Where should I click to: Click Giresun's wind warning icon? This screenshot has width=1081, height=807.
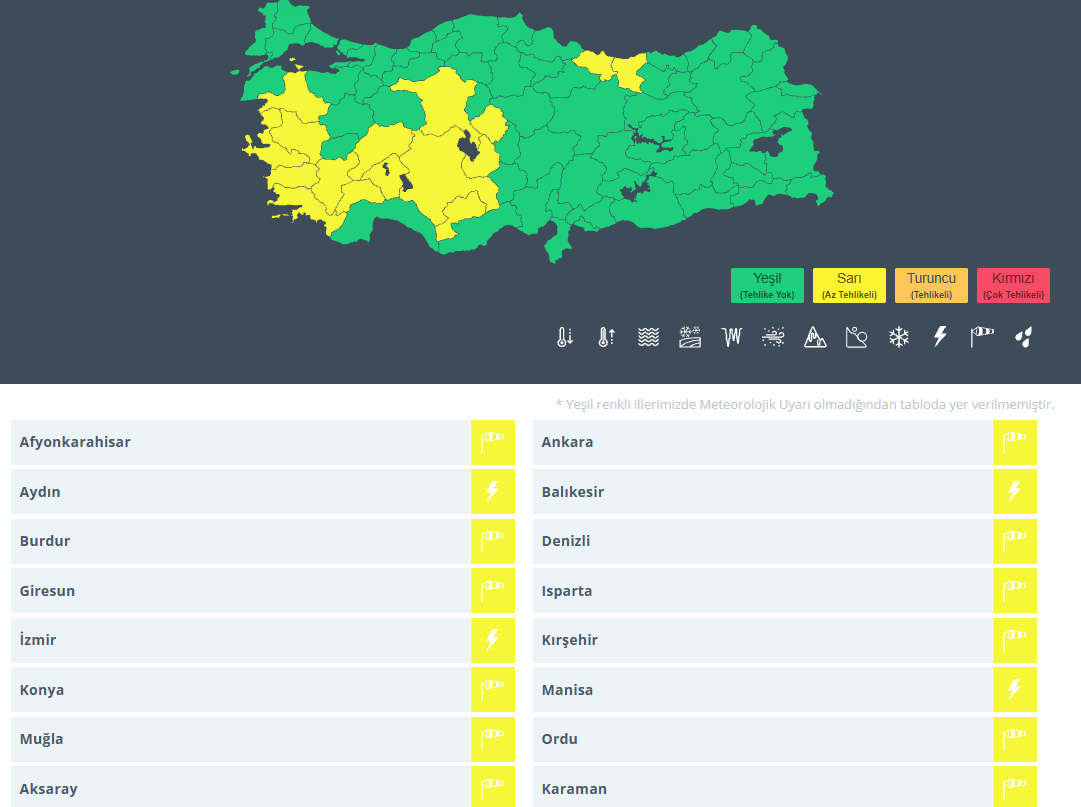click(x=493, y=590)
